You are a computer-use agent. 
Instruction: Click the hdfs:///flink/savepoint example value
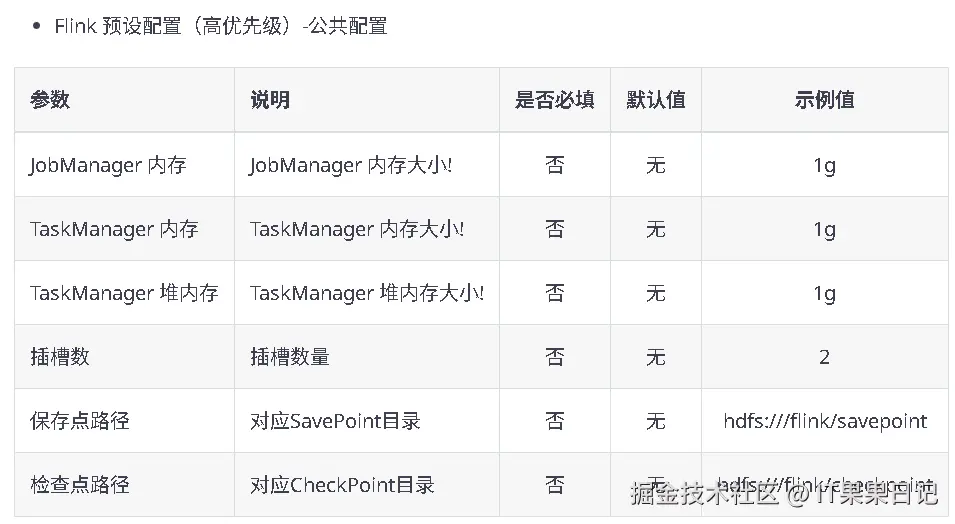tap(824, 421)
